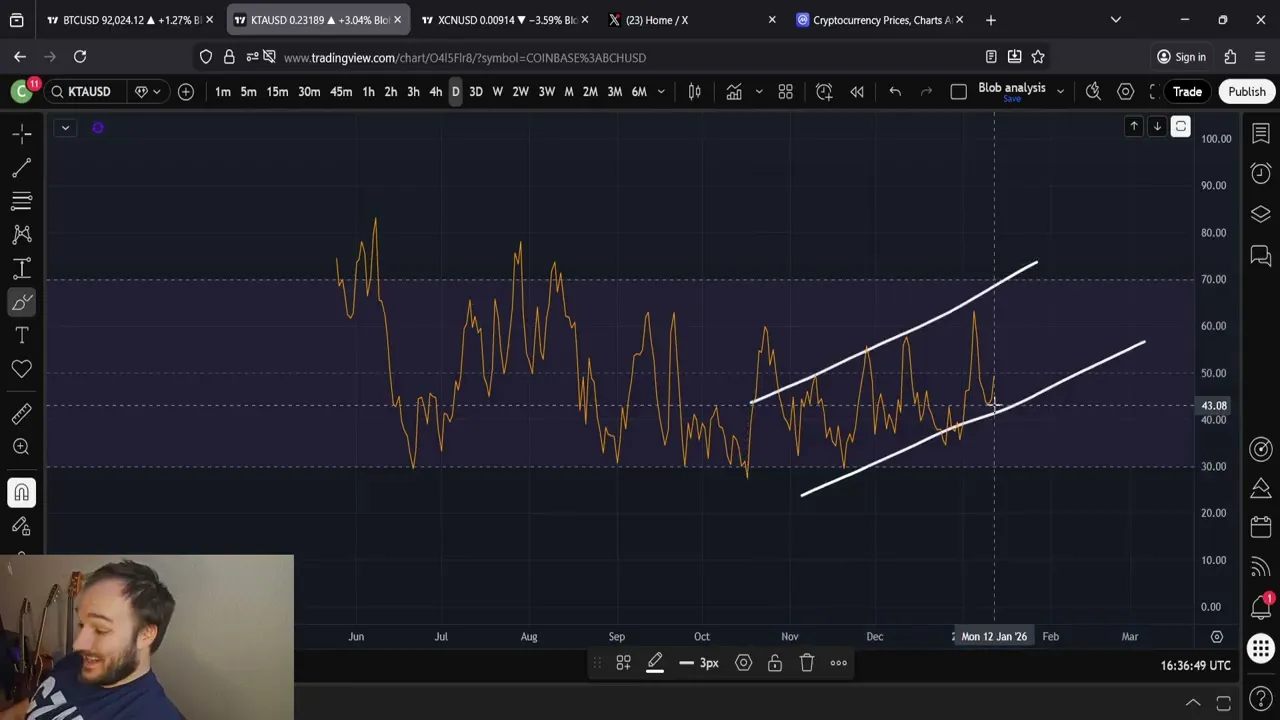
Task: Open the indicators chart icon
Action: (734, 92)
